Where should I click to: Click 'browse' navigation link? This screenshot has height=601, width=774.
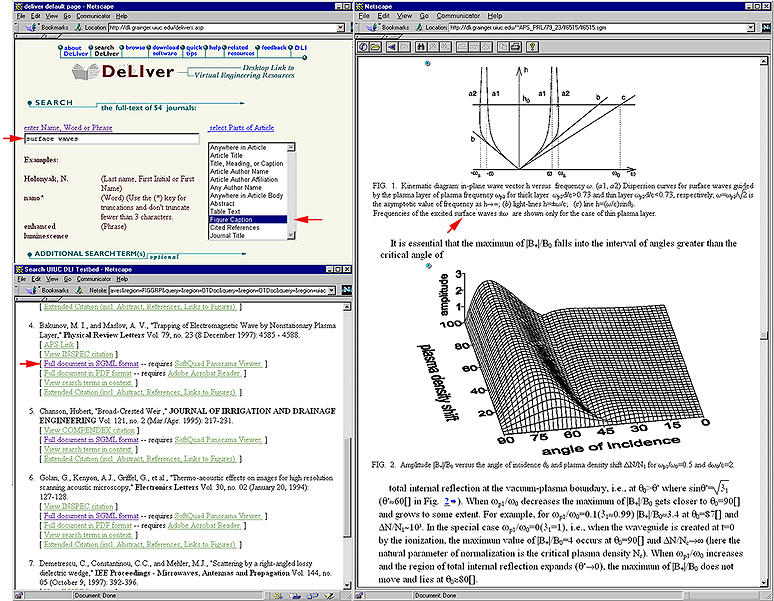[x=135, y=47]
